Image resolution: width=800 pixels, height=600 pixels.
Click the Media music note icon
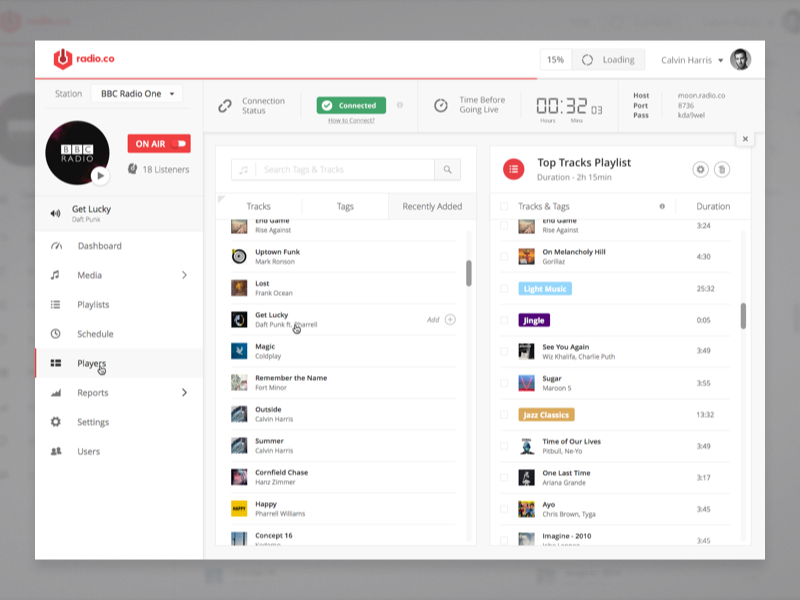55,275
